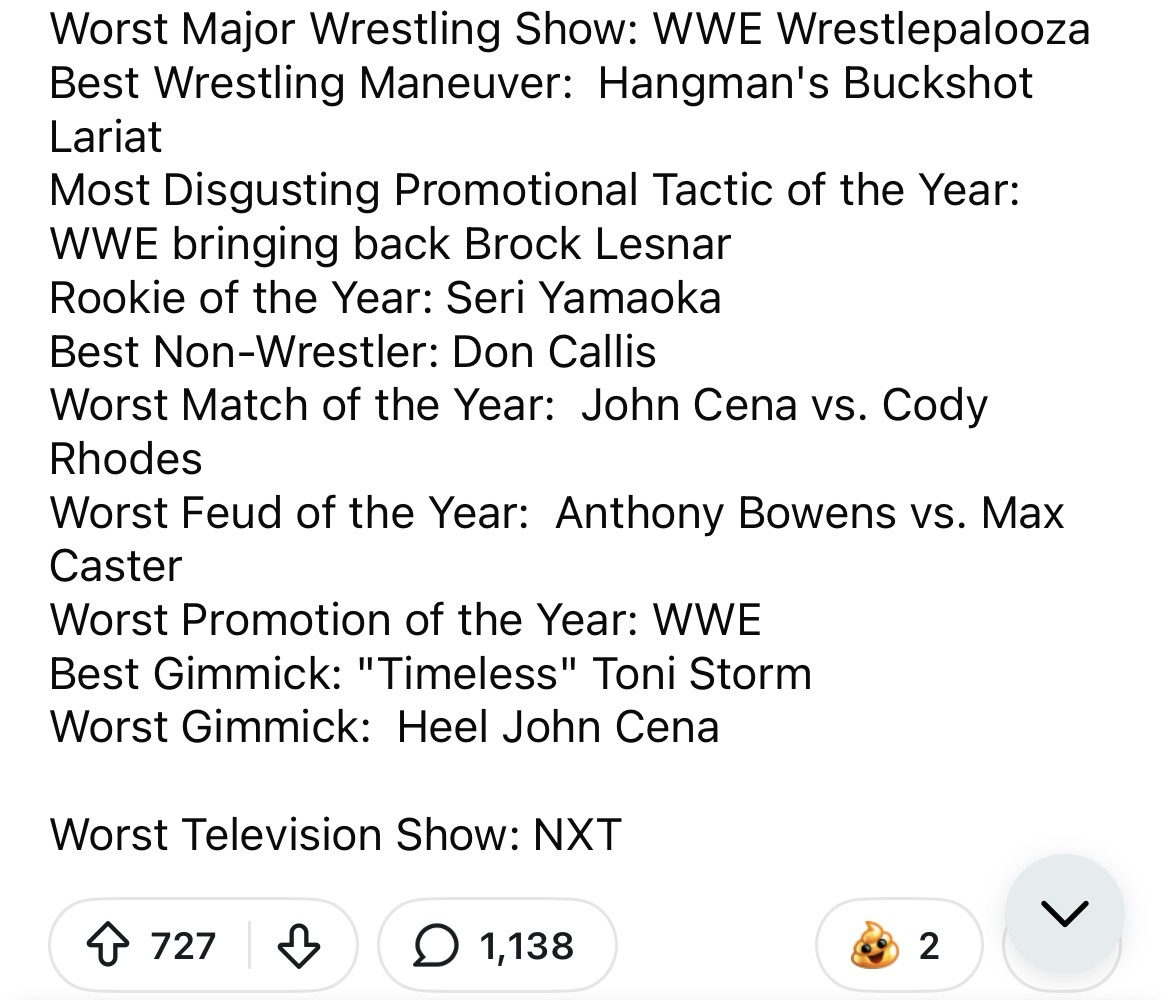Viewport: 1170px width, 1000px height.
Task: Click the "WWE bringing back Brock Lesnar" line
Action: [390, 244]
